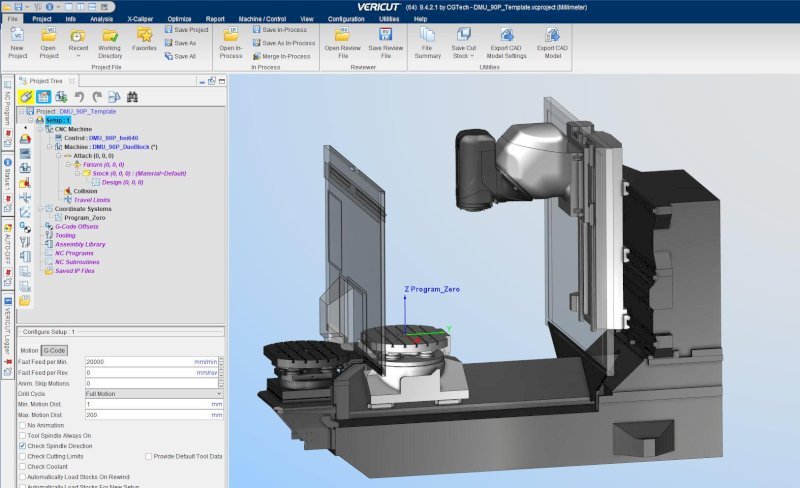The image size is (800, 488).
Task: Click Save As In-Process
Action: point(284,43)
